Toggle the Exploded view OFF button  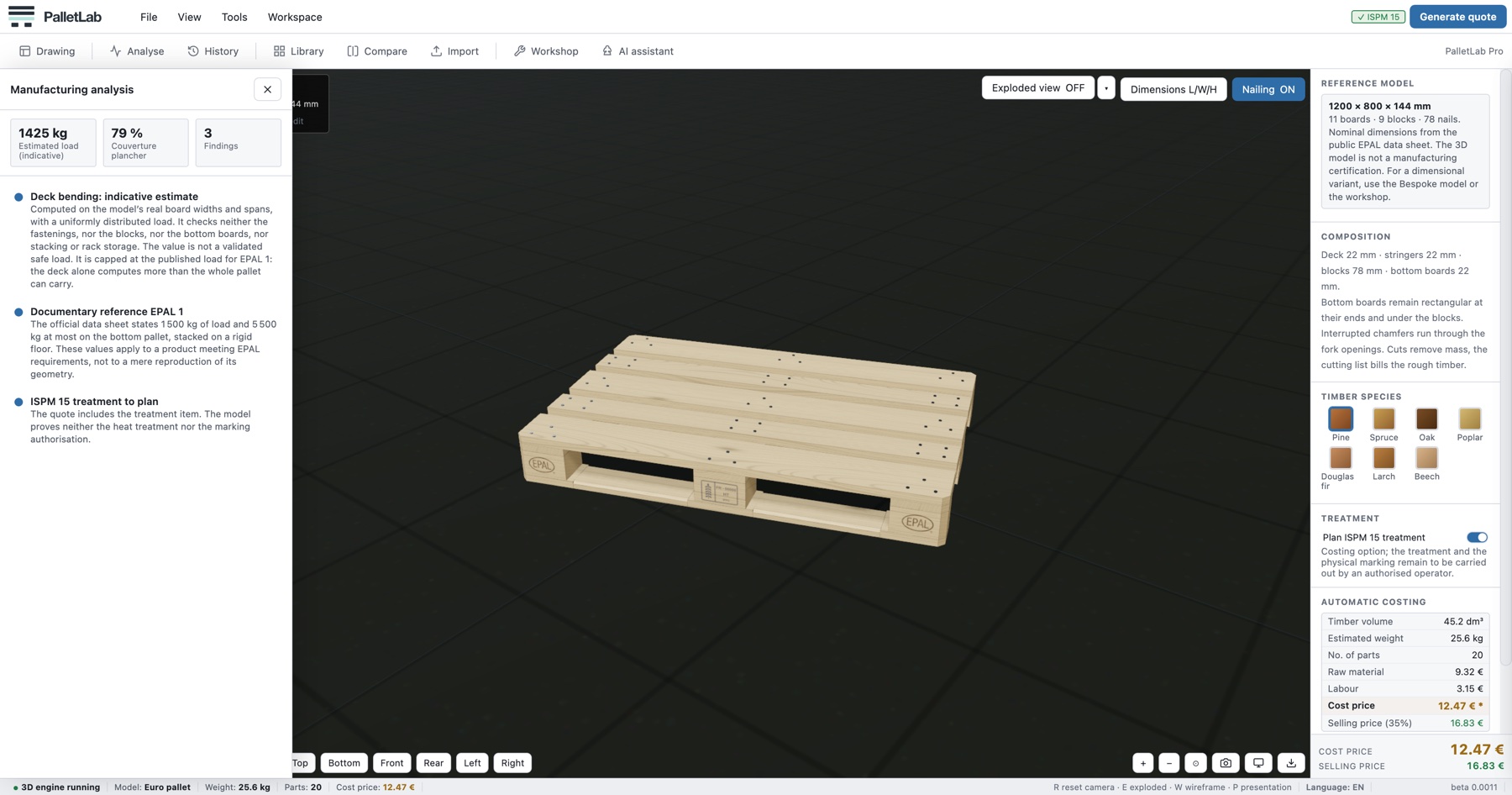click(x=1037, y=87)
